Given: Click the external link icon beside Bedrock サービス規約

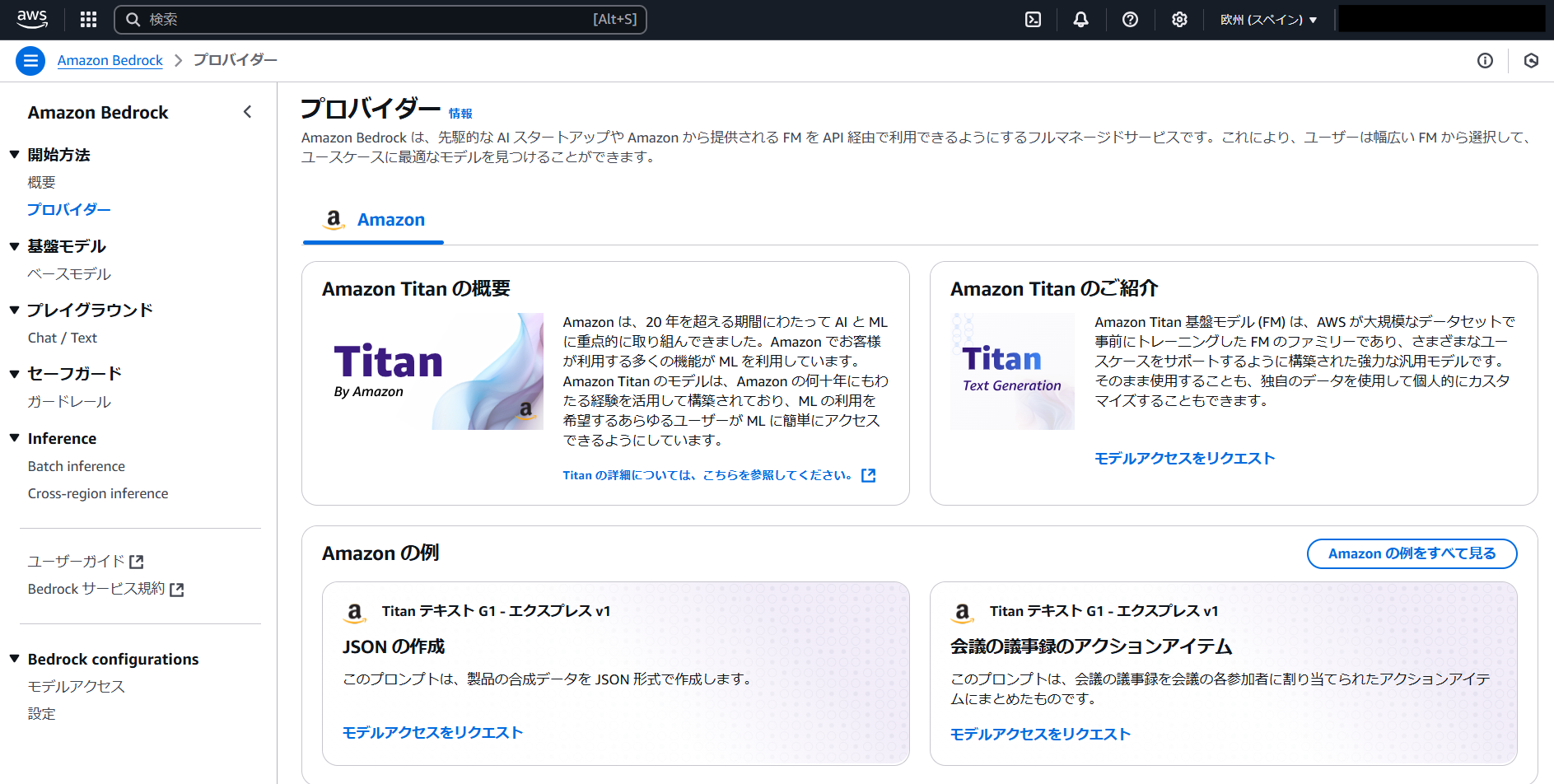Looking at the screenshot, I should 176,590.
